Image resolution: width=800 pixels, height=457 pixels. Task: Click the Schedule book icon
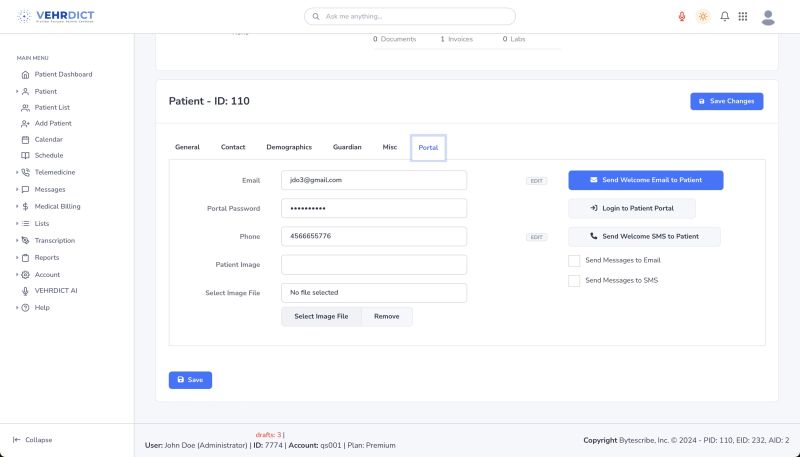click(25, 156)
